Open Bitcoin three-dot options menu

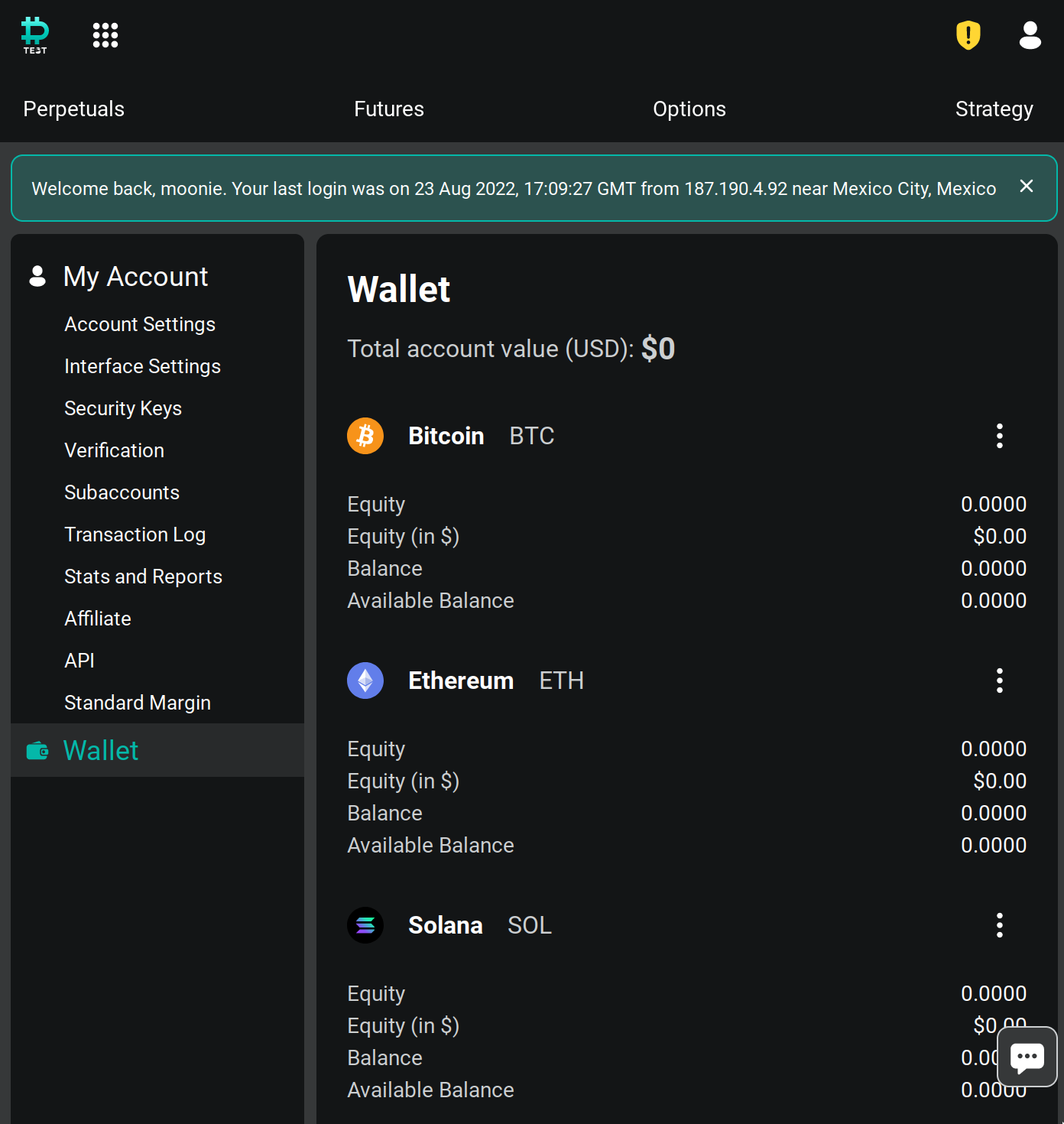pyautogui.click(x=999, y=436)
